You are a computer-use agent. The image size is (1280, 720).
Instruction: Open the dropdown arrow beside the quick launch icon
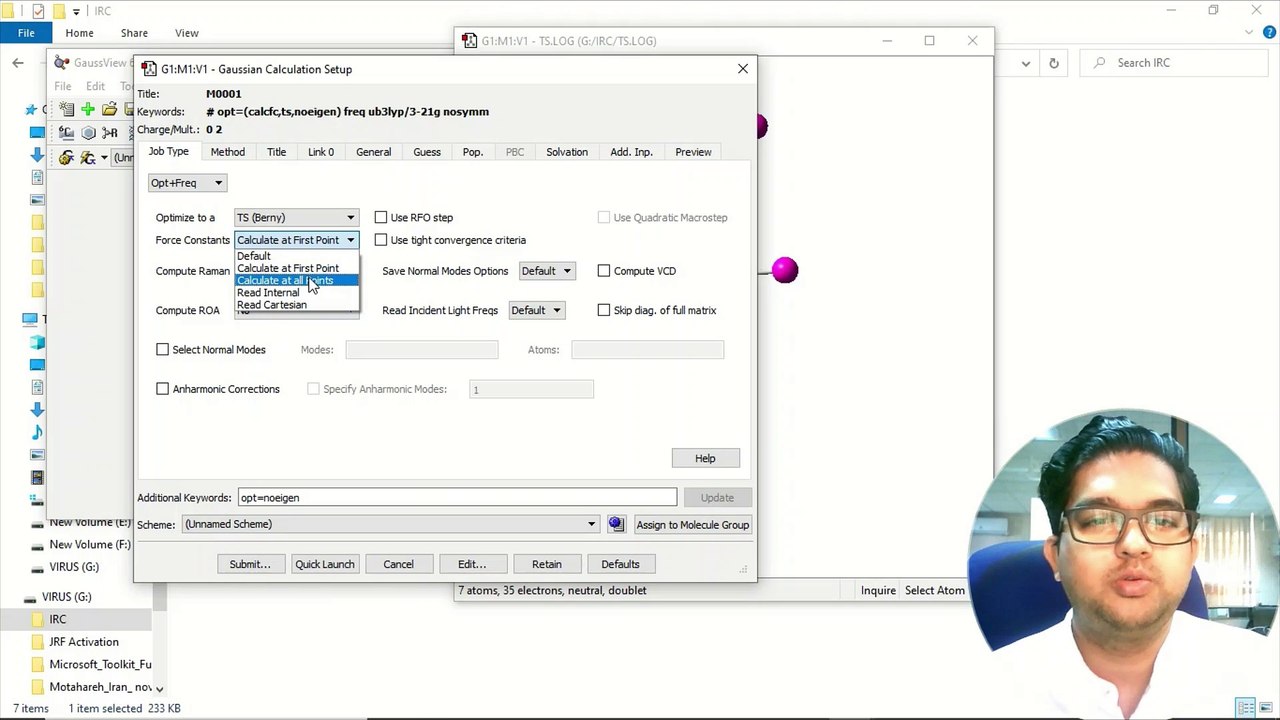tap(103, 157)
